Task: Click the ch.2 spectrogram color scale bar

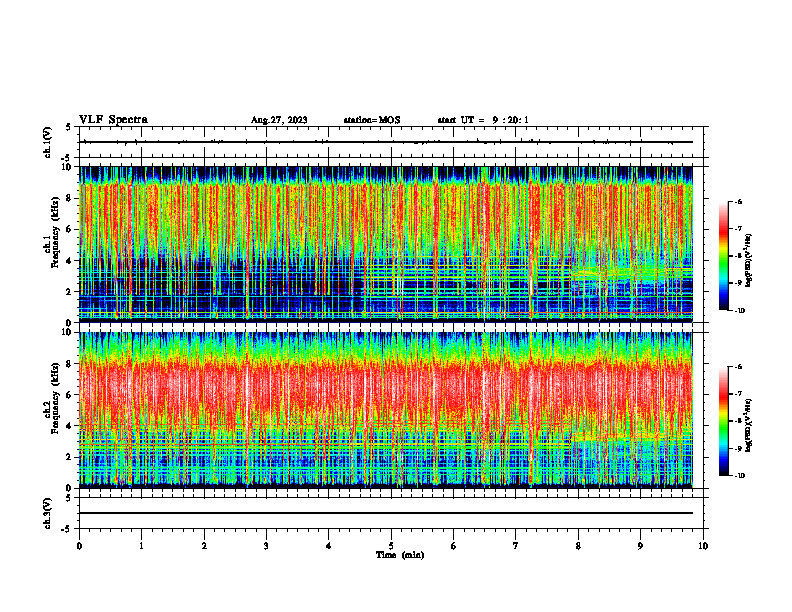Action: [724, 421]
